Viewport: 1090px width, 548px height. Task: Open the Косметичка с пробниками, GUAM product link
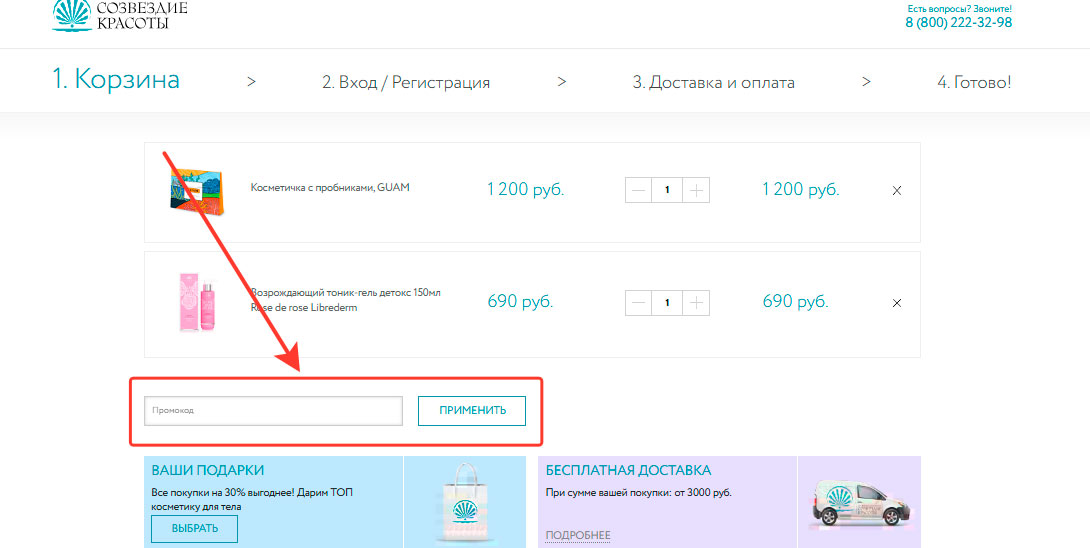click(330, 187)
